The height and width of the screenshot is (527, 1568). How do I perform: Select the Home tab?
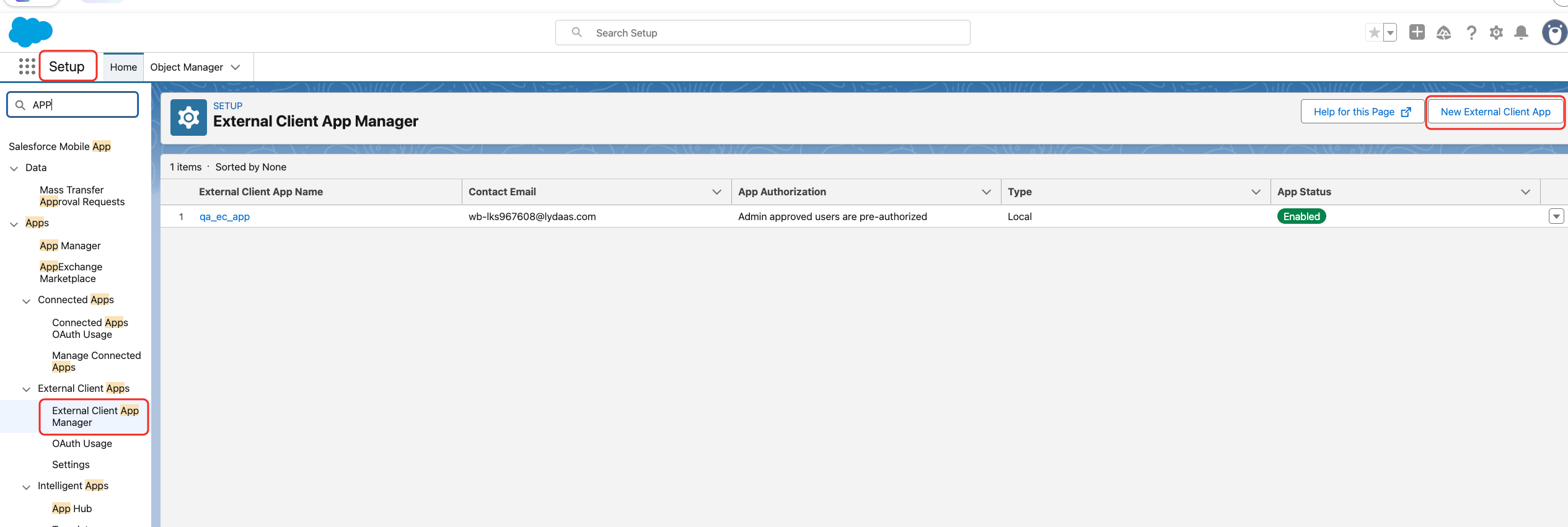123,67
